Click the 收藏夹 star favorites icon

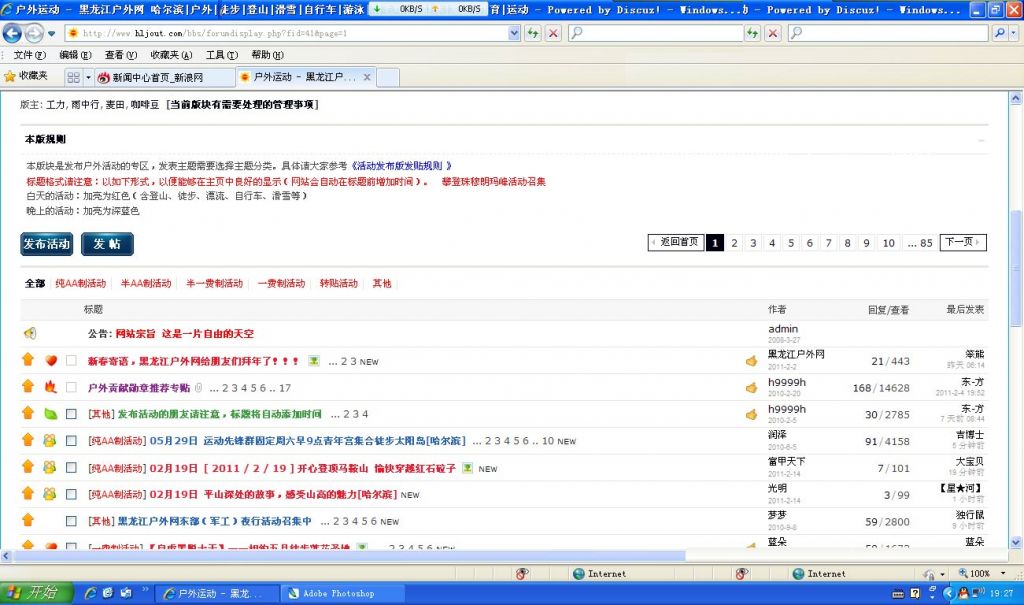click(x=10, y=76)
